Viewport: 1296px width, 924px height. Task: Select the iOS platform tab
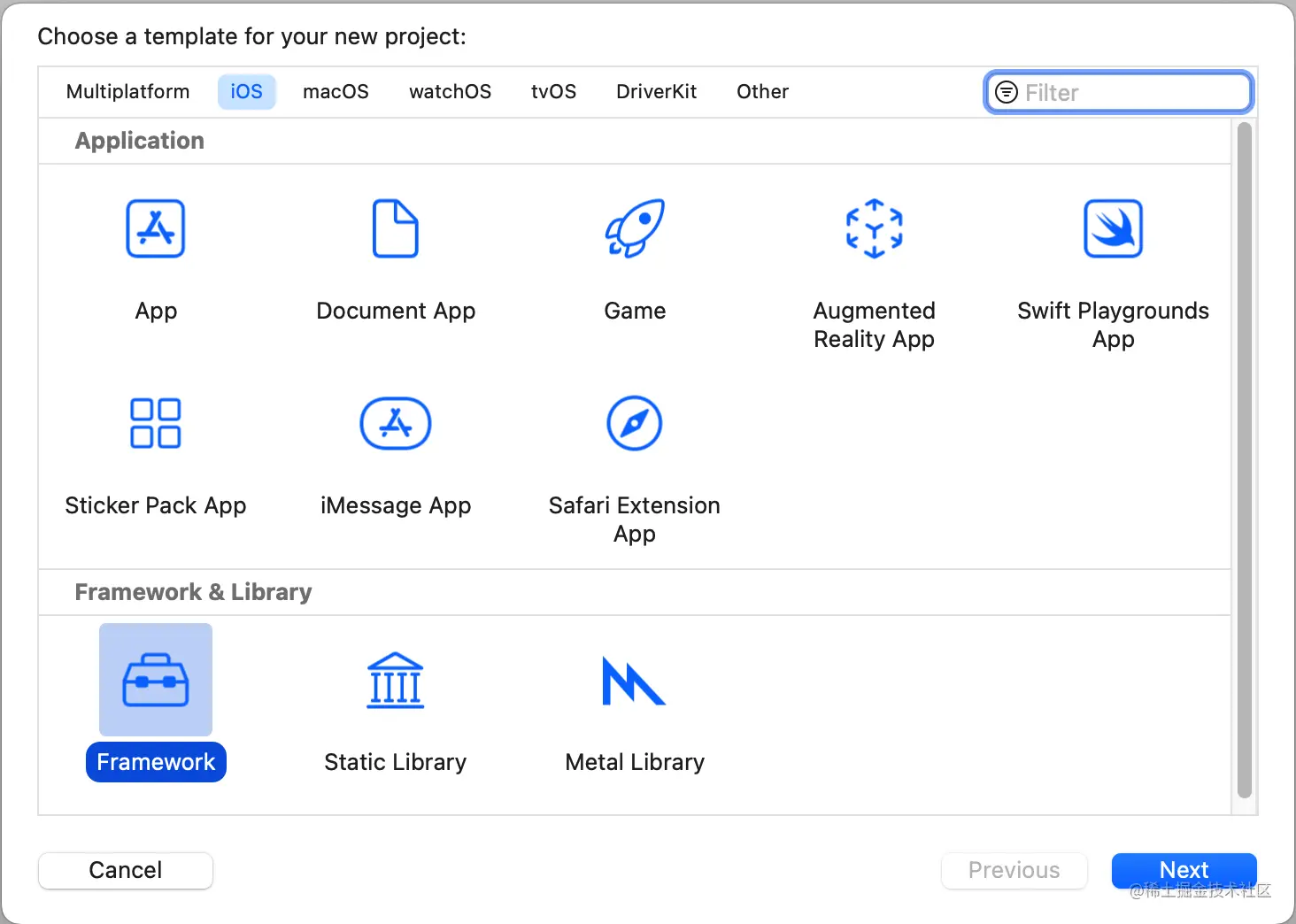point(247,92)
